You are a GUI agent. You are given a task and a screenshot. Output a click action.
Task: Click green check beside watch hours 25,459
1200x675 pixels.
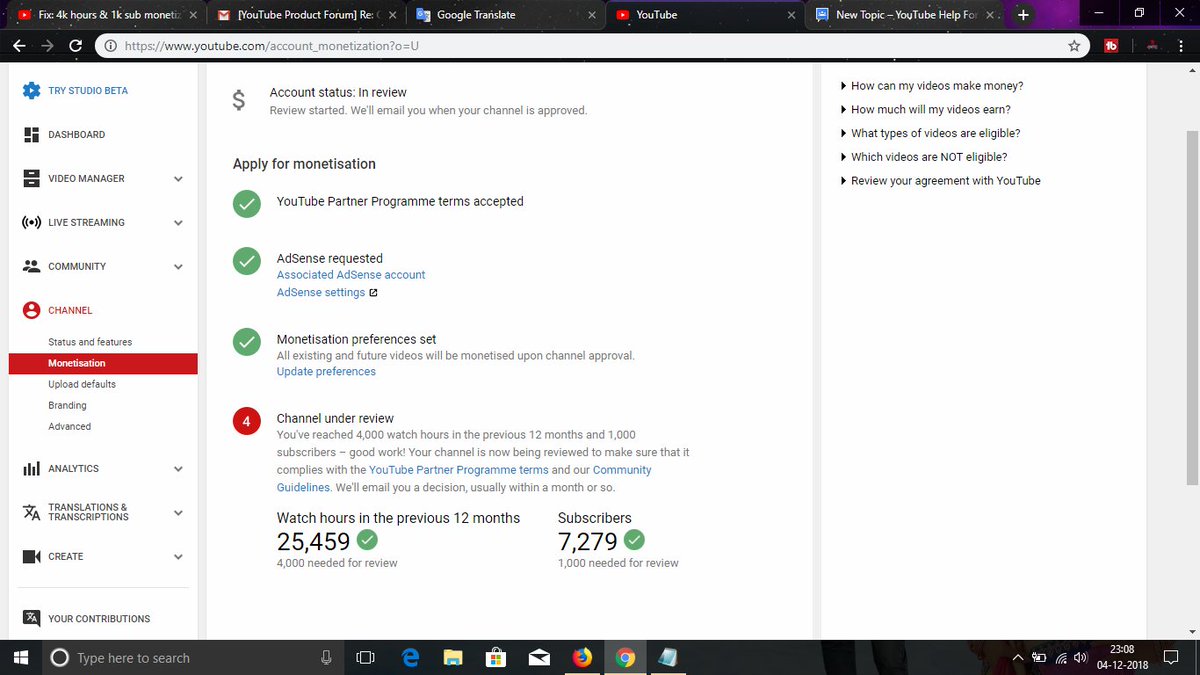click(367, 540)
